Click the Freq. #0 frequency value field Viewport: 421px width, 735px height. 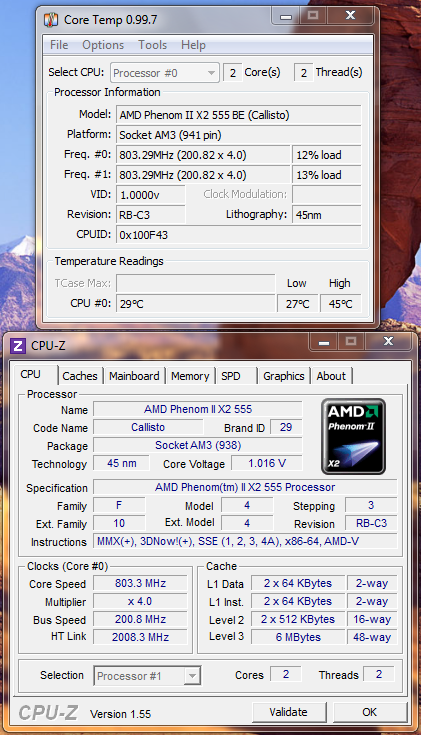point(203,155)
